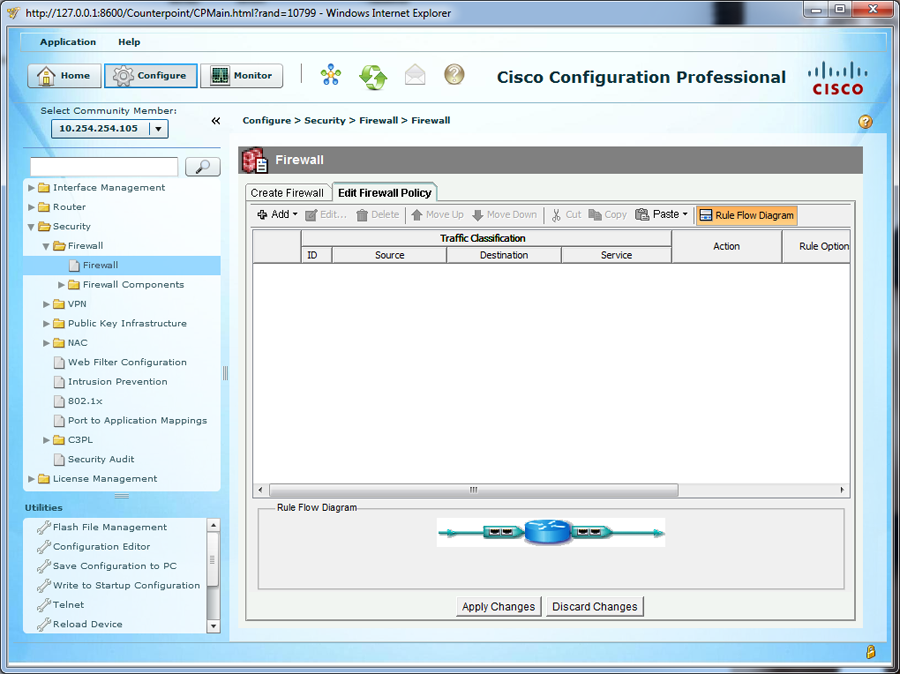Screen dimensions: 900x674
Task: Collapse the Security folder
Action: (32, 227)
